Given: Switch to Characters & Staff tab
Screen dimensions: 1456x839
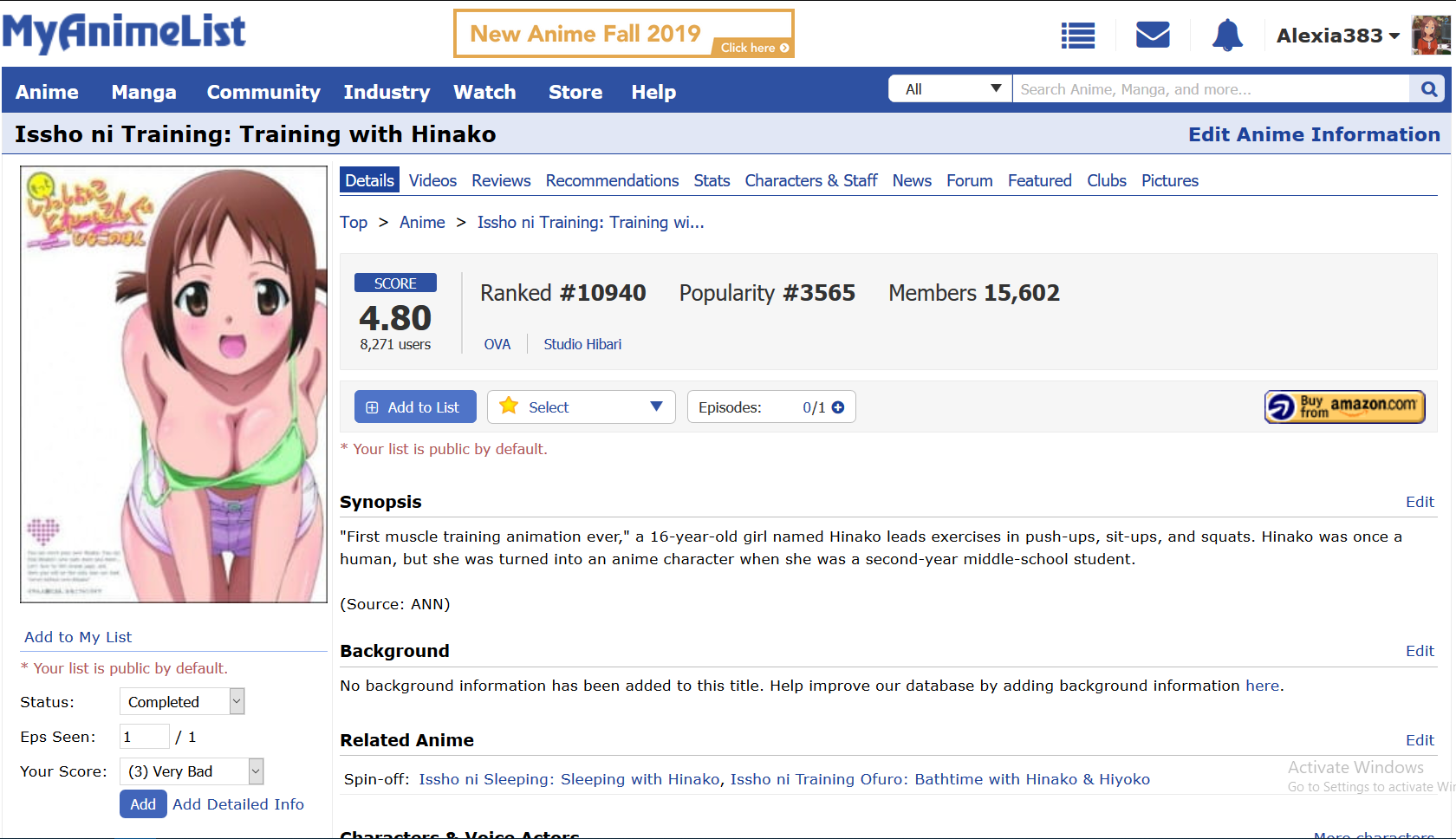Looking at the screenshot, I should pyautogui.click(x=810, y=180).
